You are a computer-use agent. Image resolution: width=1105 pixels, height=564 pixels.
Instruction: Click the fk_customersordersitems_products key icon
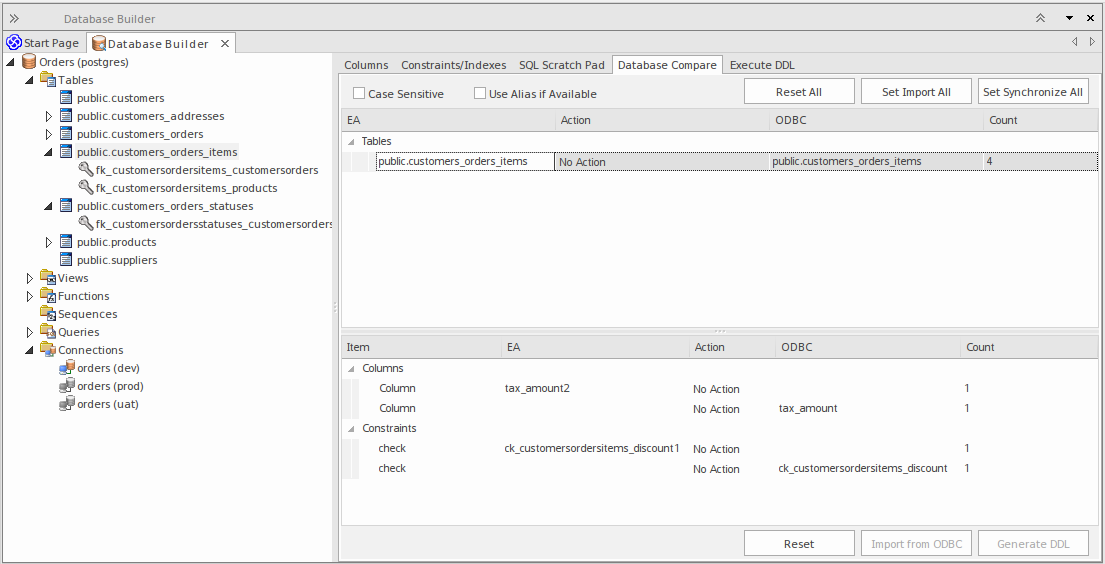[86, 188]
